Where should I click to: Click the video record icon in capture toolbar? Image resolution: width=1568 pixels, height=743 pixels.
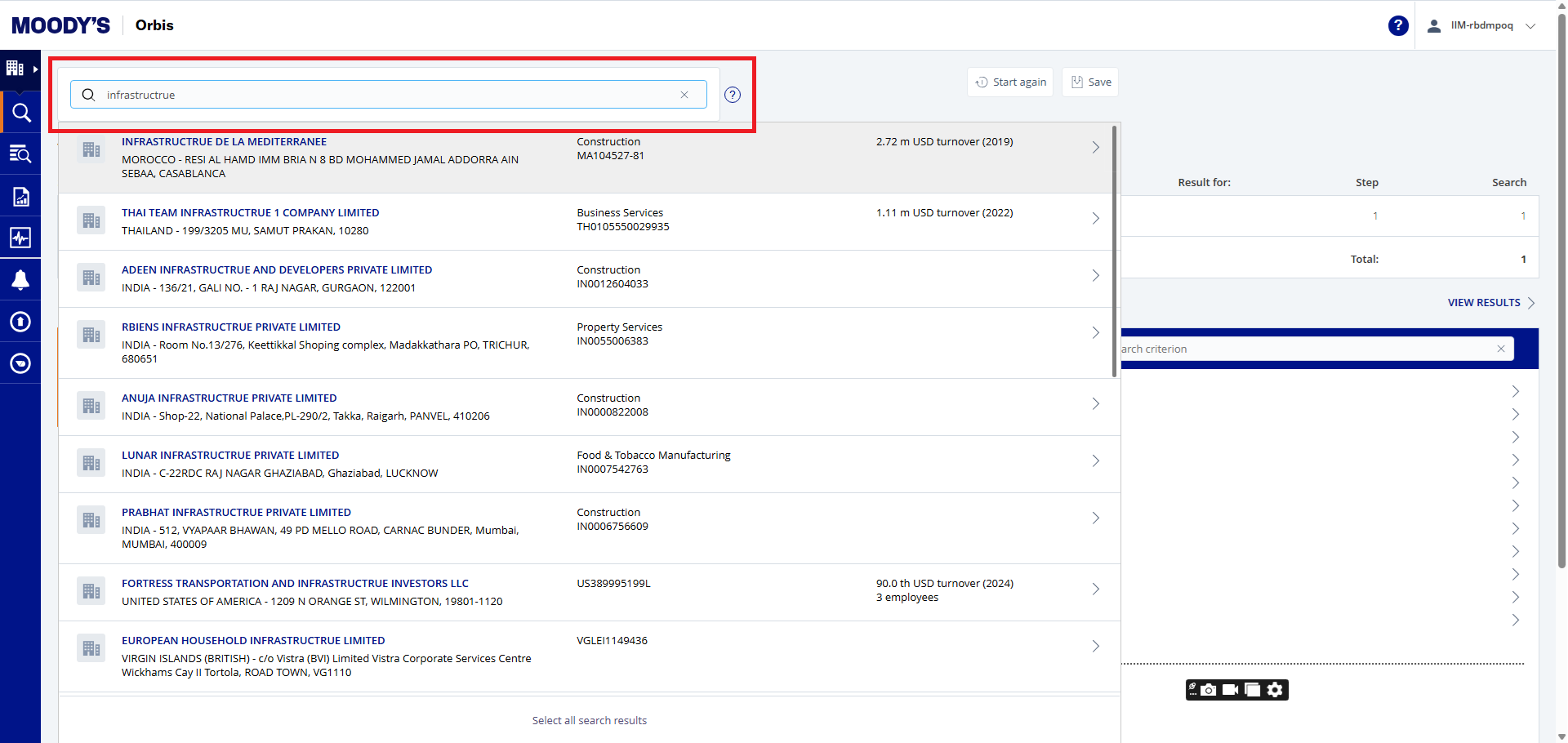click(1230, 690)
